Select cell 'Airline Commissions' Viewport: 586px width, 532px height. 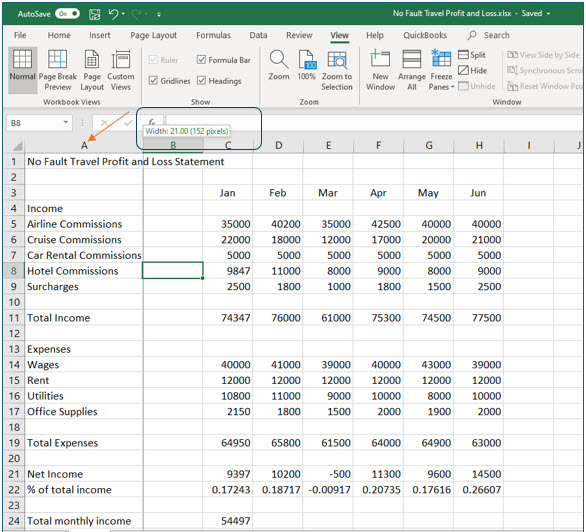pyautogui.click(x=84, y=224)
